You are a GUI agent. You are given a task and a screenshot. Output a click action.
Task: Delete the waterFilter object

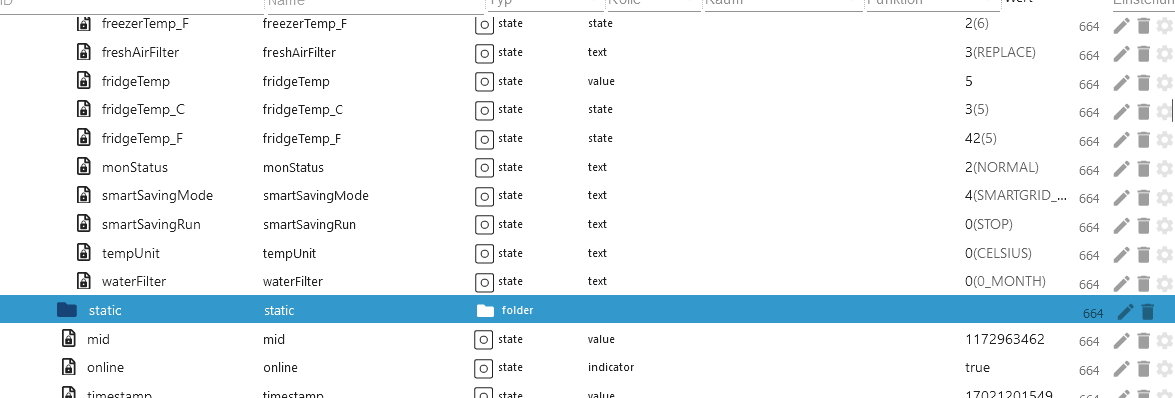pos(1143,283)
